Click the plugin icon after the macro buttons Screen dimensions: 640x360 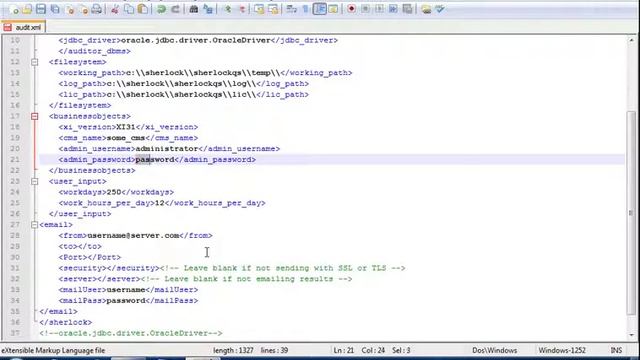point(426,9)
